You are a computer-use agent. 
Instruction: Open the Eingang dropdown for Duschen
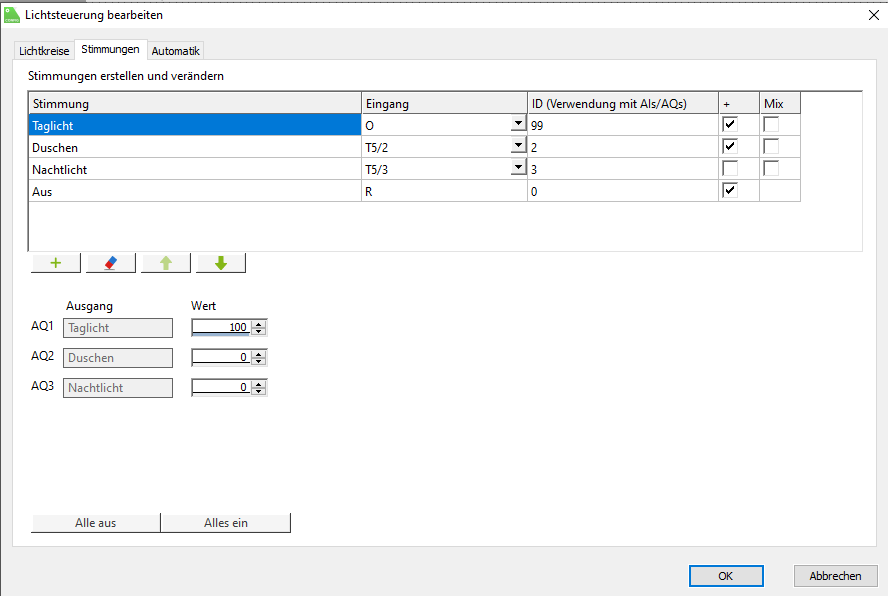pyautogui.click(x=518, y=146)
